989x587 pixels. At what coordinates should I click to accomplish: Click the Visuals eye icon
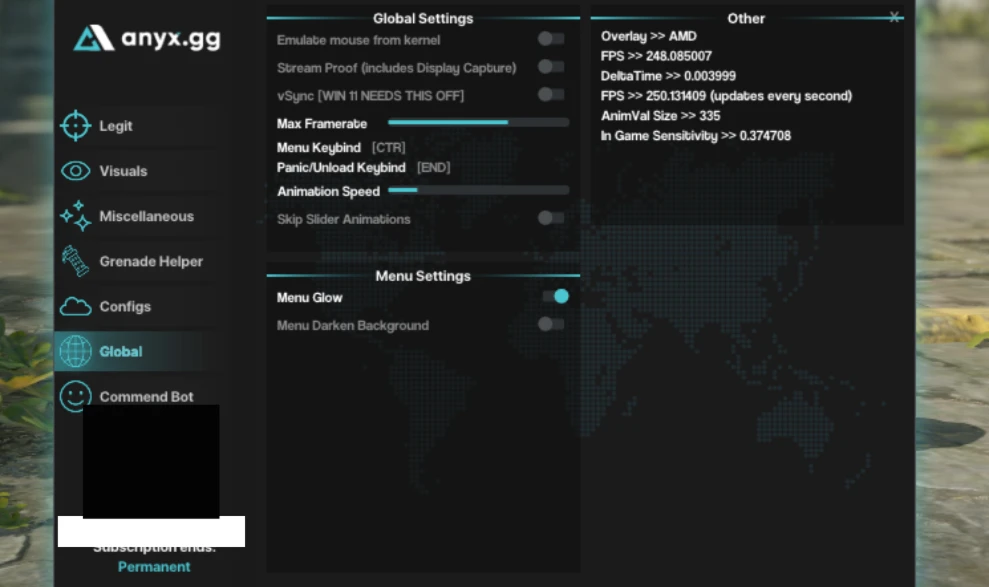[x=76, y=171]
